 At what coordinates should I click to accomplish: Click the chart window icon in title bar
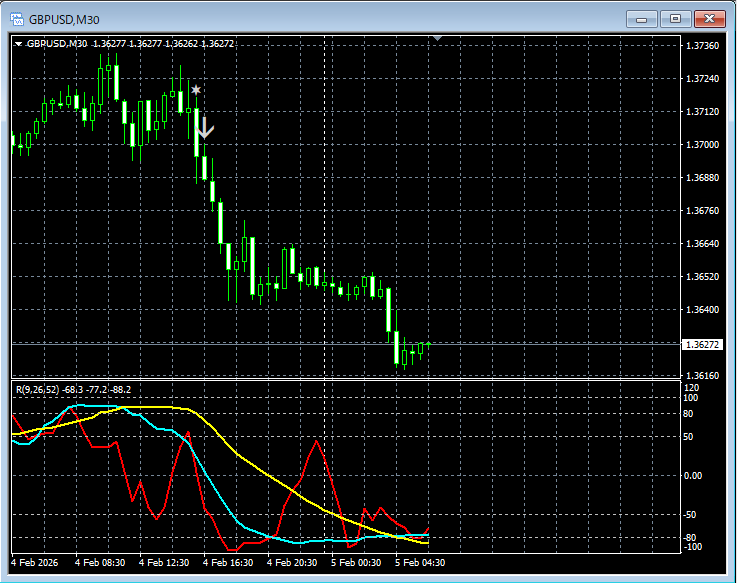click(x=17, y=18)
